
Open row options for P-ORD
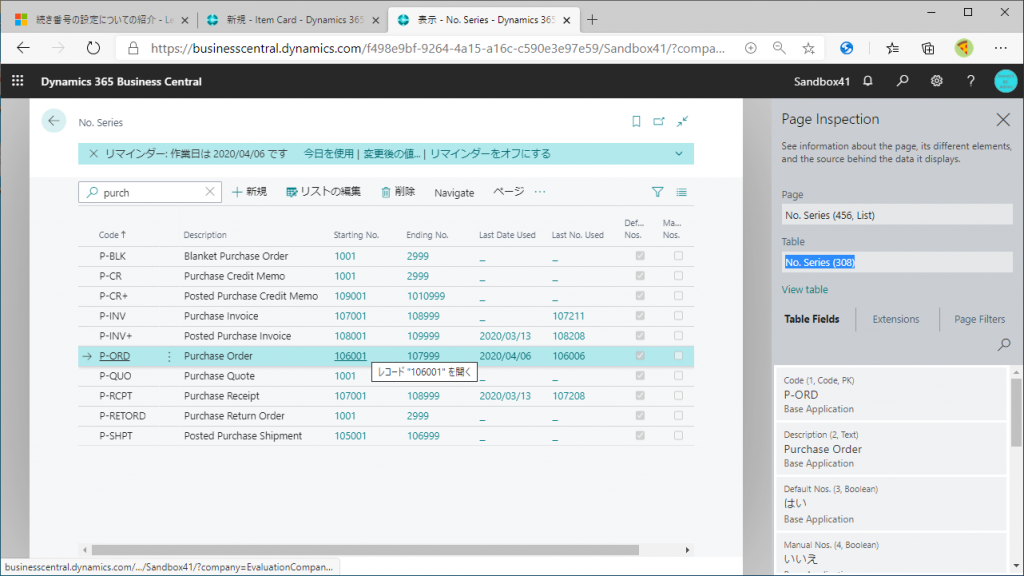(x=169, y=357)
